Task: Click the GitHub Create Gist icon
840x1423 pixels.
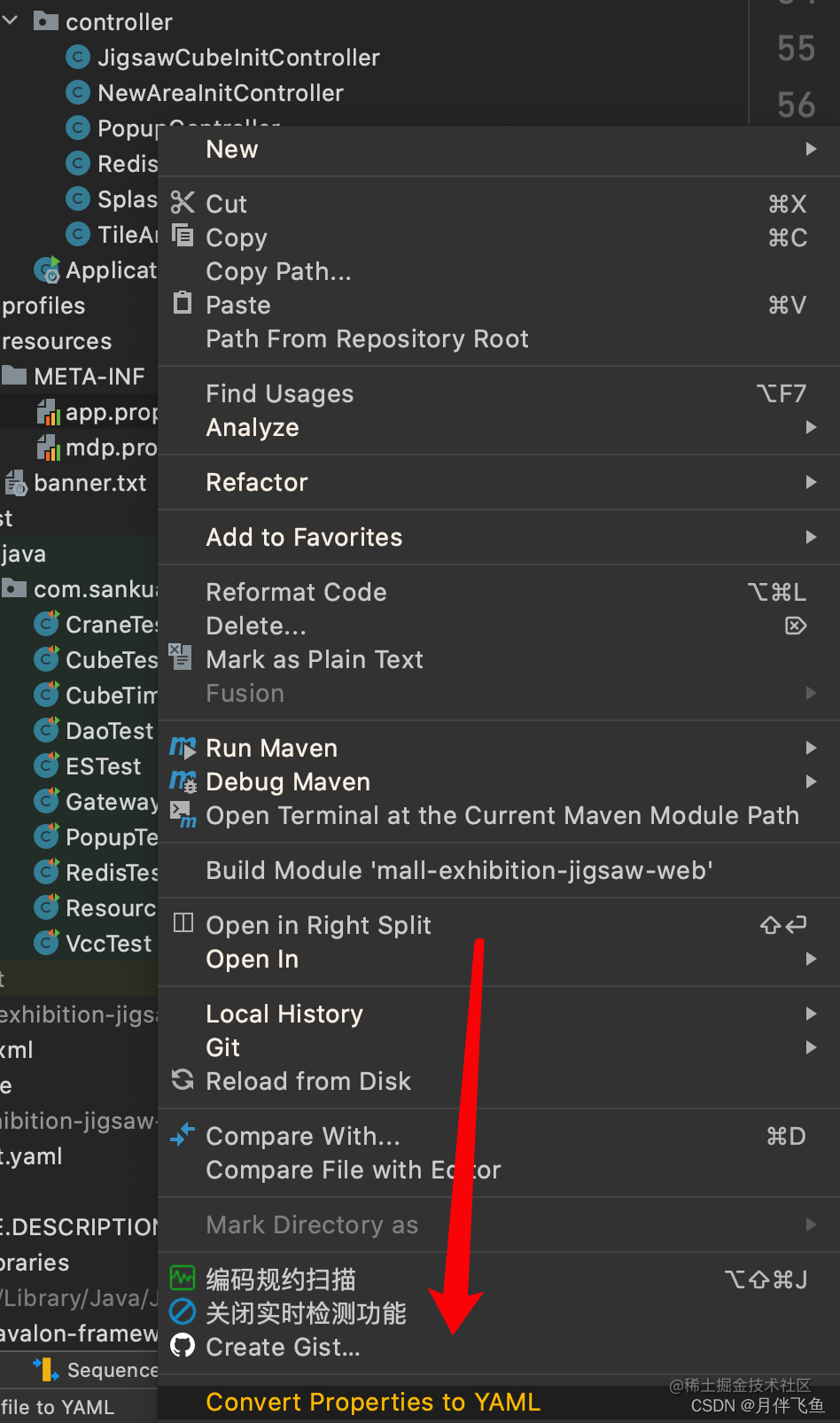Action: 183,1346
